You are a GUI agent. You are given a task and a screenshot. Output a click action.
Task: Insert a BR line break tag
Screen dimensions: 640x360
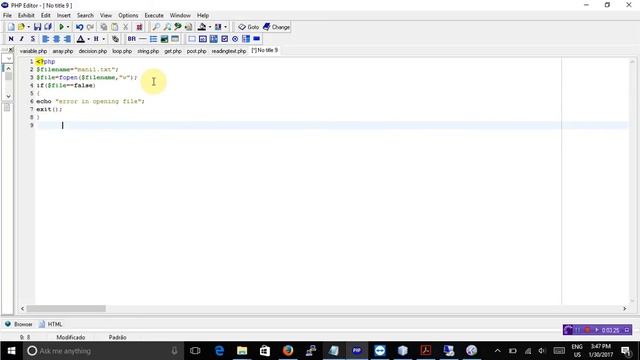click(131, 39)
